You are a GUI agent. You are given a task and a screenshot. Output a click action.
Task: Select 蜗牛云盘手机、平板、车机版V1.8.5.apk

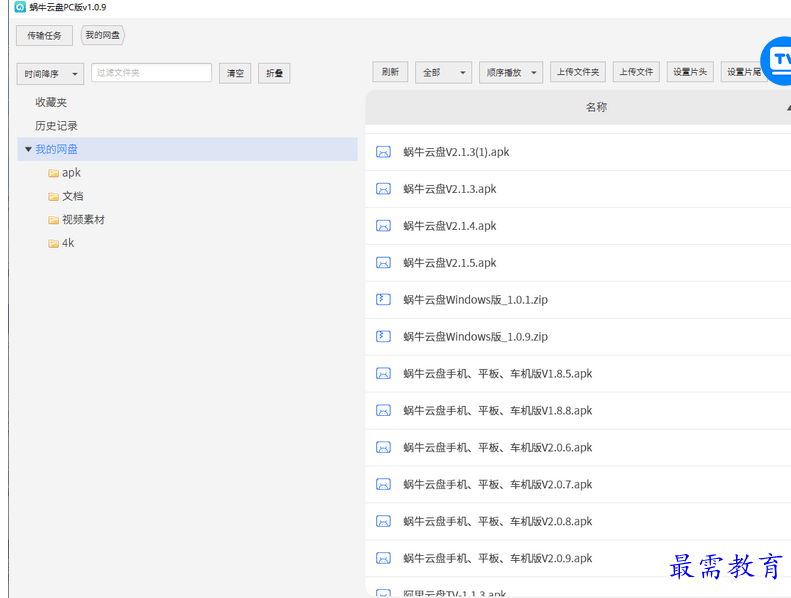click(497, 373)
